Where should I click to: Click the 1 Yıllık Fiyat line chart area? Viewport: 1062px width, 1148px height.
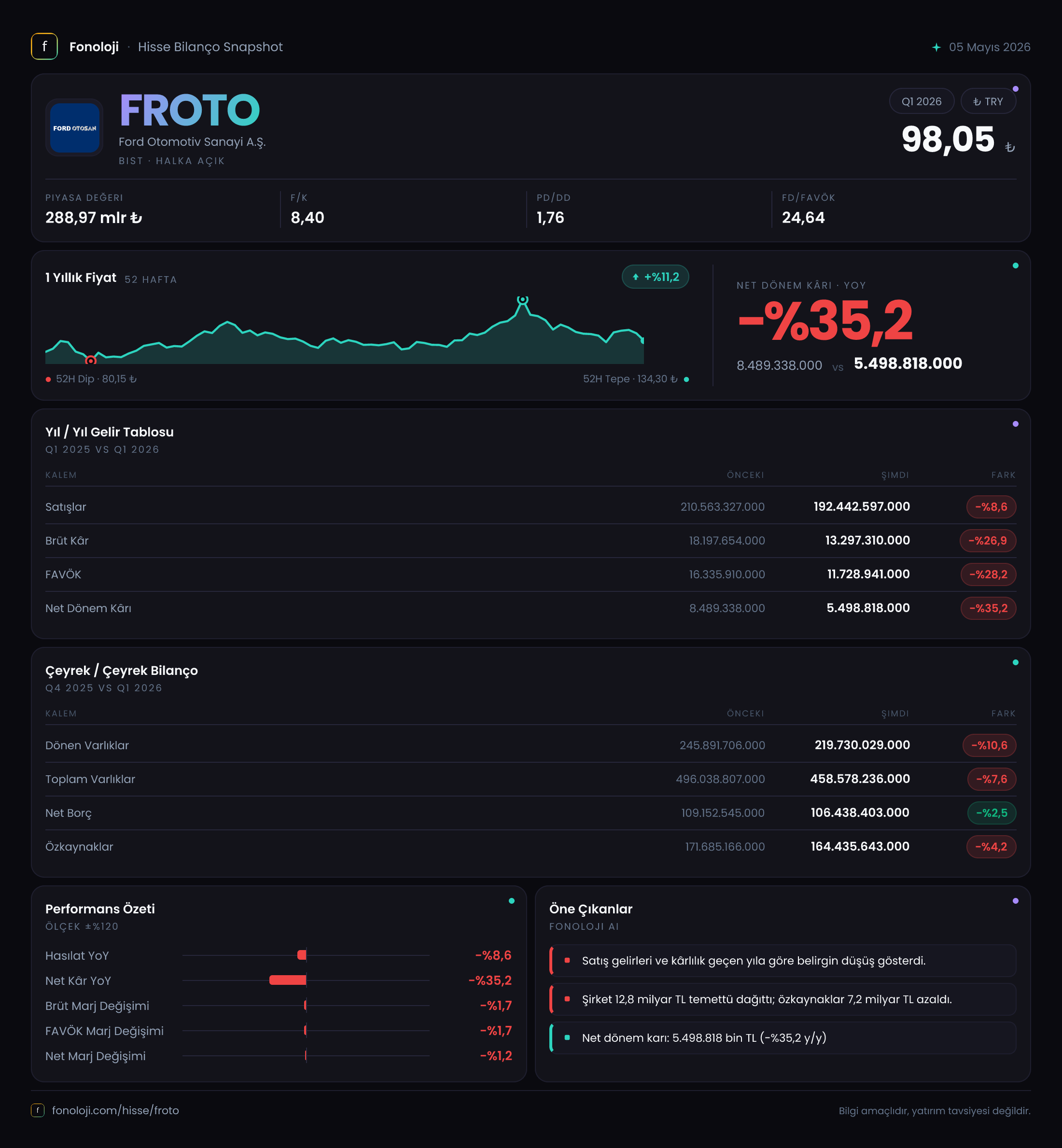tap(345, 330)
